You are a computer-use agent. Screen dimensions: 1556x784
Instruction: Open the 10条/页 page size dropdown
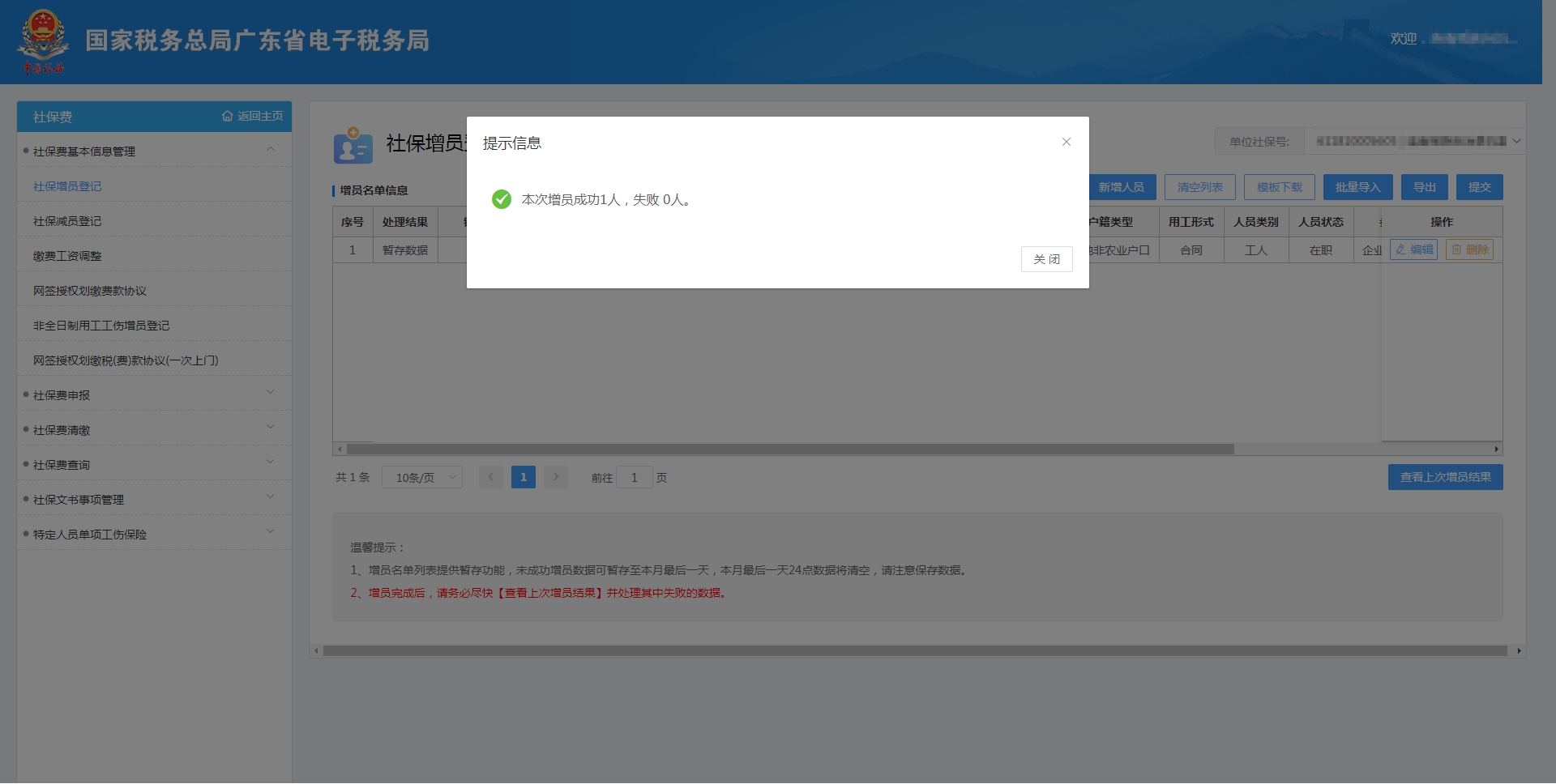421,478
